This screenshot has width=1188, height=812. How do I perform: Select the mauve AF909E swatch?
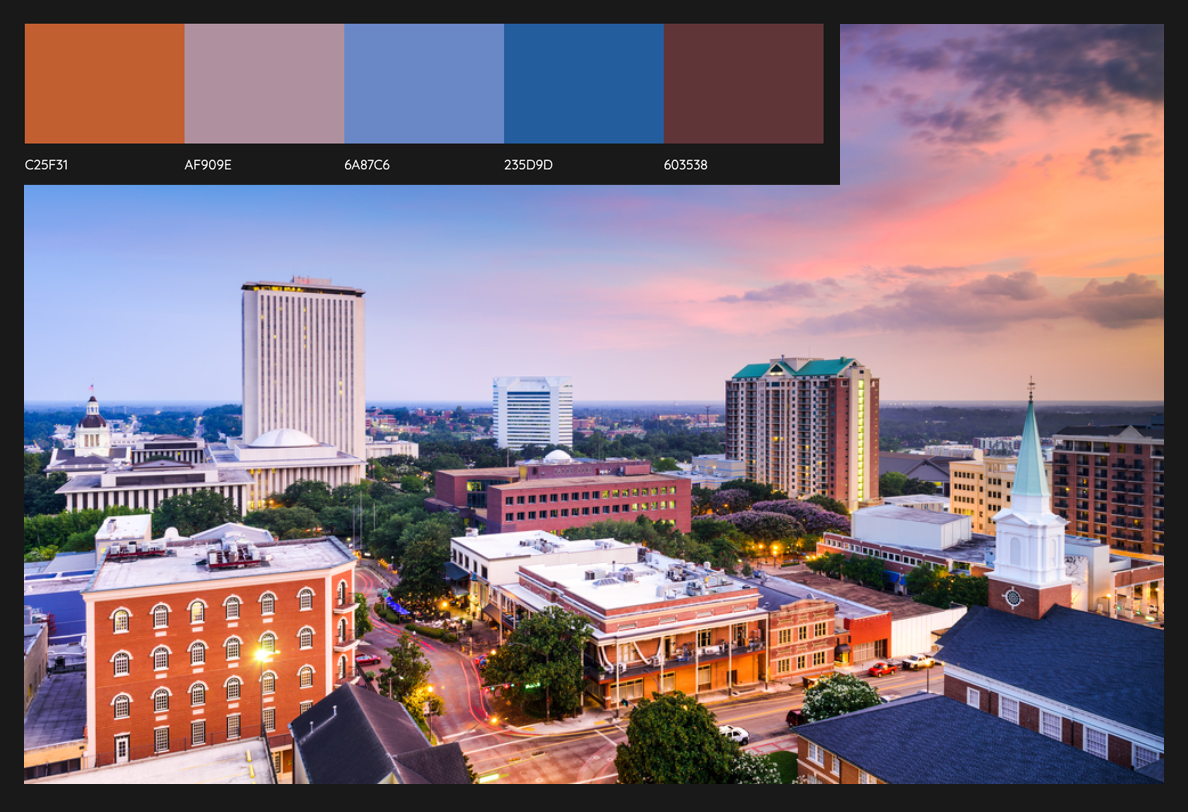(264, 83)
